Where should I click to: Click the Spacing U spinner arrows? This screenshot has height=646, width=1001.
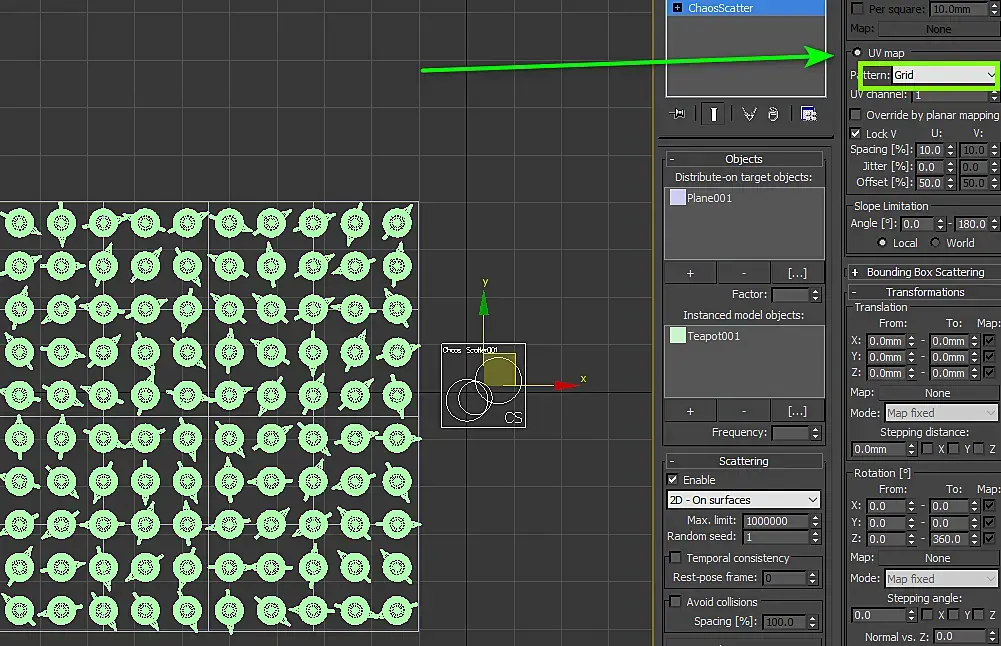pyautogui.click(x=951, y=150)
